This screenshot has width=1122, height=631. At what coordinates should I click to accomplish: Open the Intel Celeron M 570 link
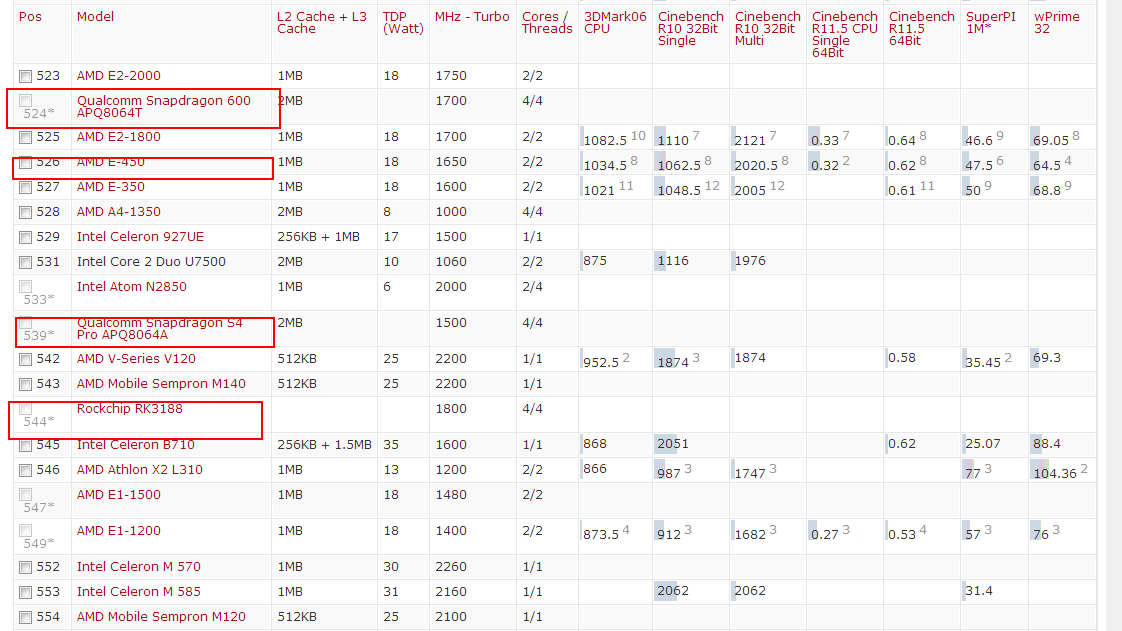click(139, 567)
